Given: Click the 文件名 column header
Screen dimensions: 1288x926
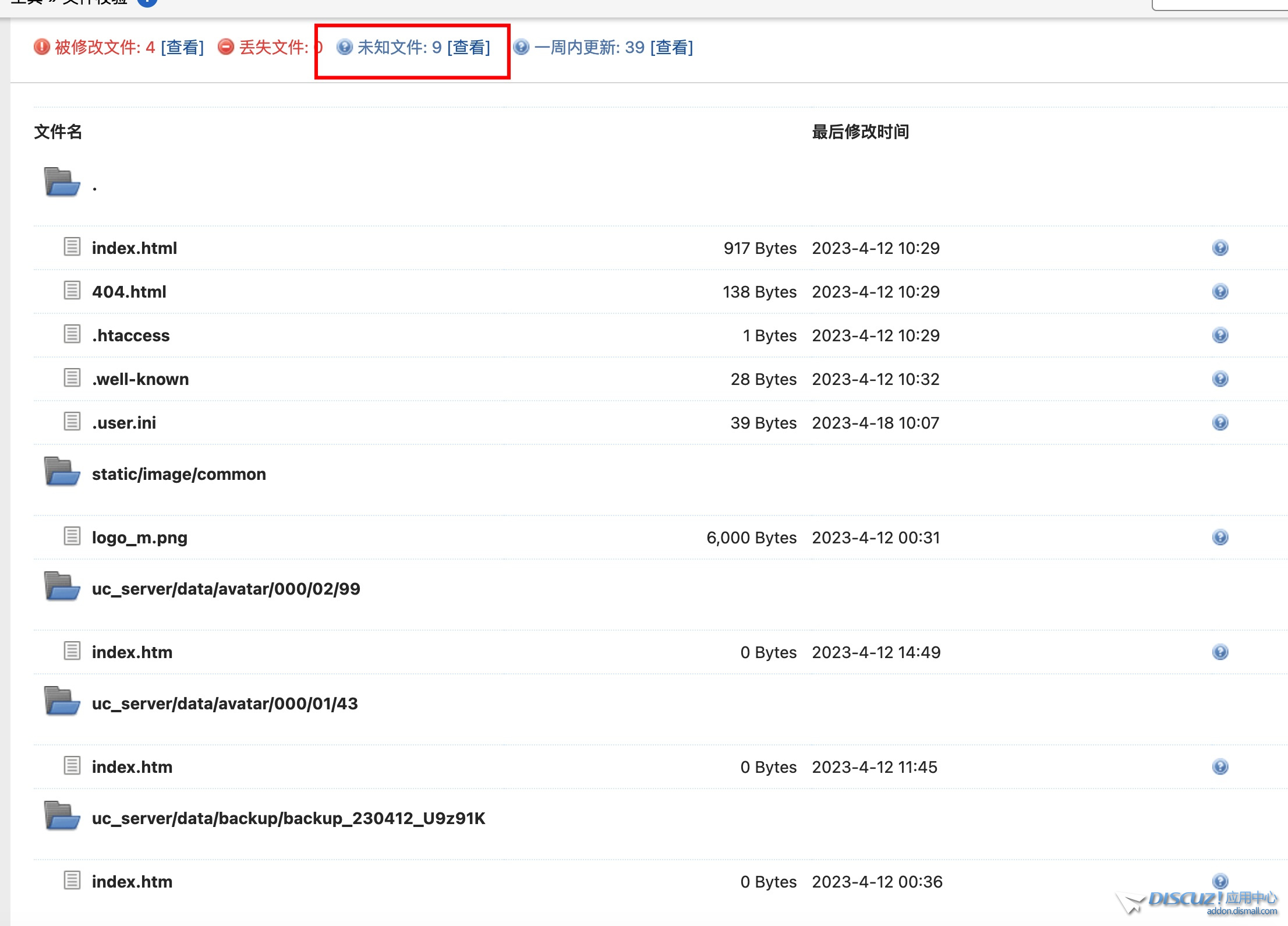Looking at the screenshot, I should coord(58,132).
